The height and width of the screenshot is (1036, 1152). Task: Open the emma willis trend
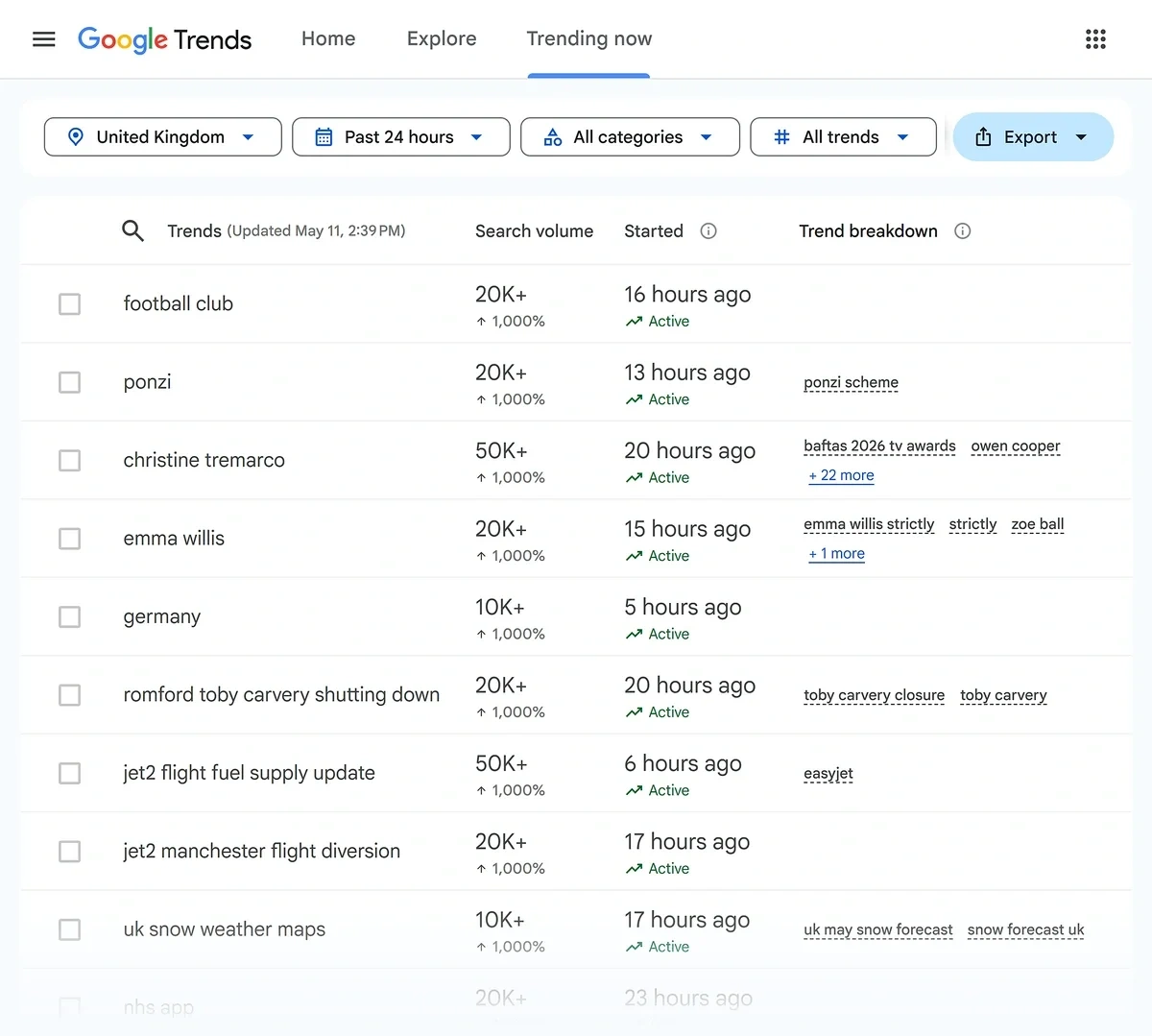point(174,539)
